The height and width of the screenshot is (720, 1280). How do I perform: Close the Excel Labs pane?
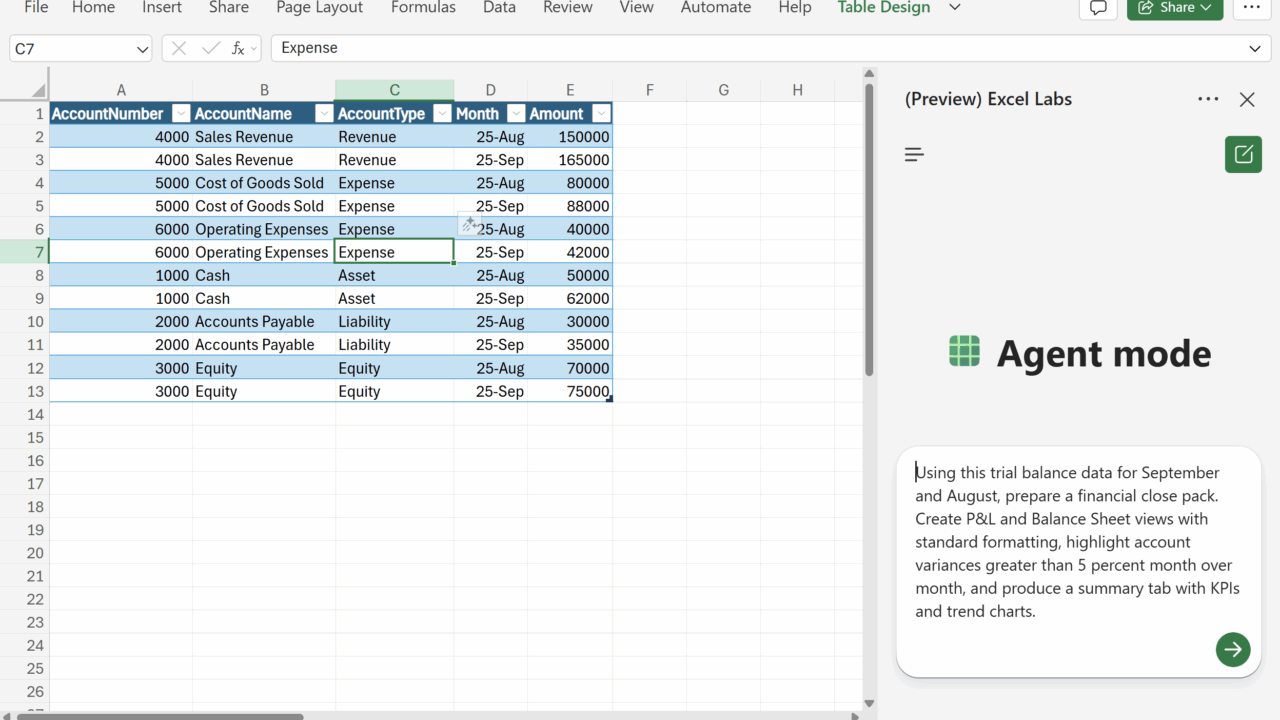click(1247, 99)
